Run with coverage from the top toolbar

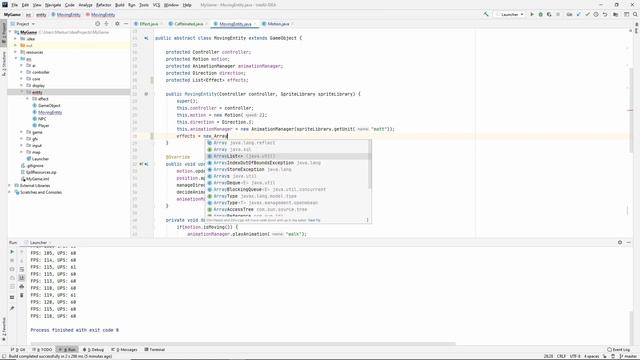[549, 14]
